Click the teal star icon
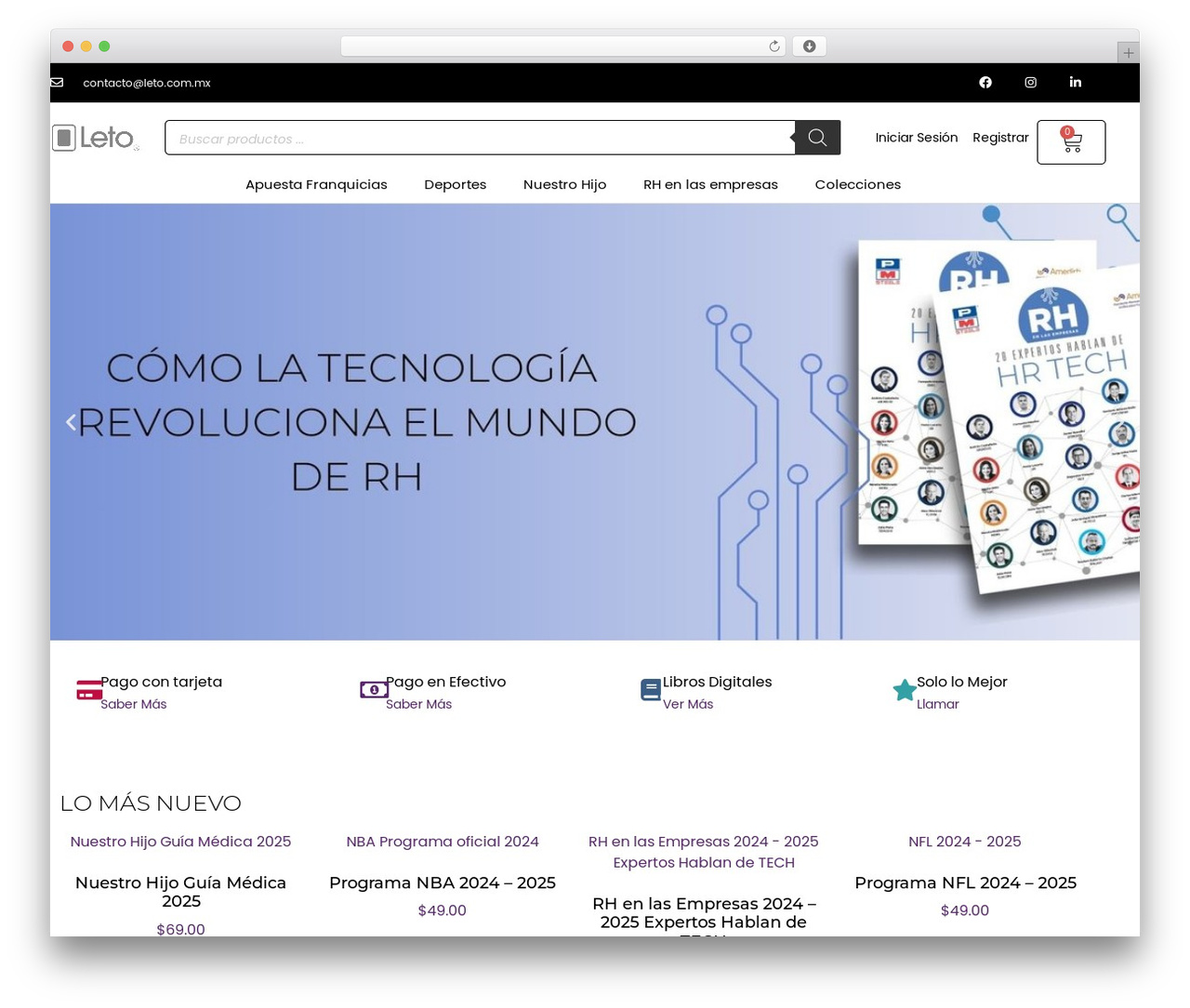1190x1008 pixels. point(905,690)
